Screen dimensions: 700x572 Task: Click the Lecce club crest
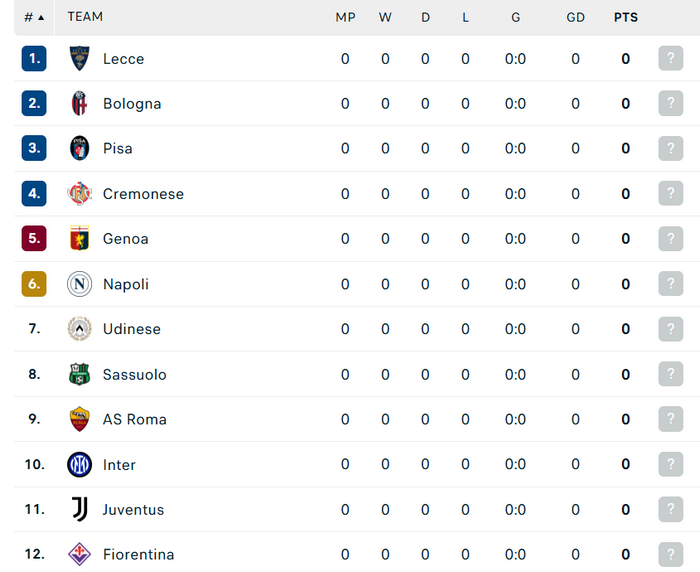pos(79,58)
